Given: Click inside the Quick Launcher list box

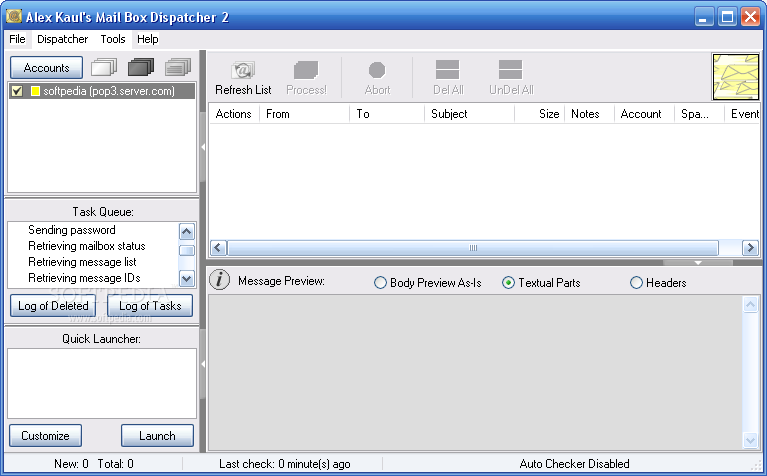Looking at the screenshot, I should click(102, 383).
